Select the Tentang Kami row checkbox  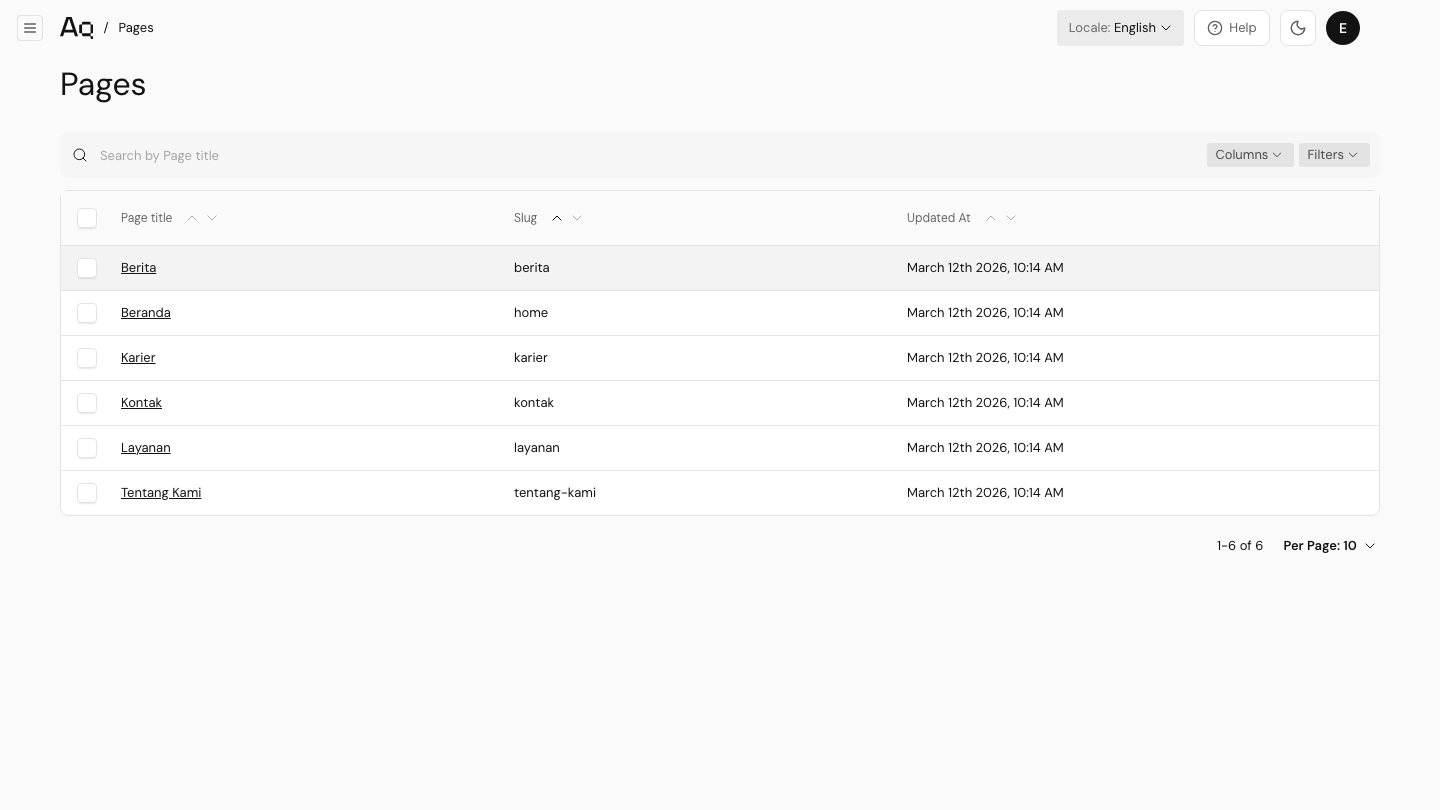click(87, 493)
